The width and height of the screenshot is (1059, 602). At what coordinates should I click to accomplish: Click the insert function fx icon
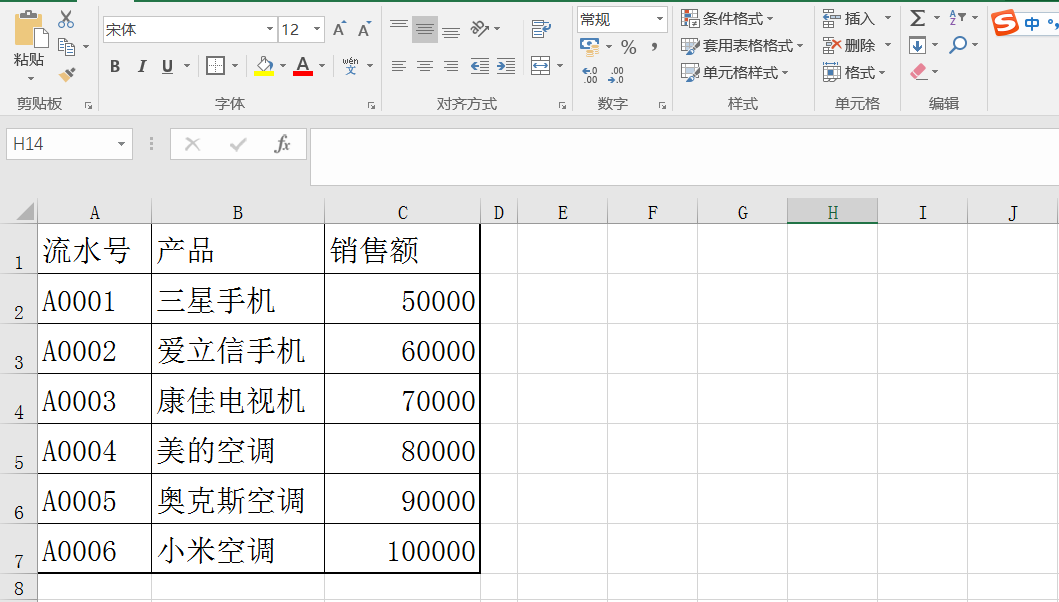pyautogui.click(x=282, y=144)
